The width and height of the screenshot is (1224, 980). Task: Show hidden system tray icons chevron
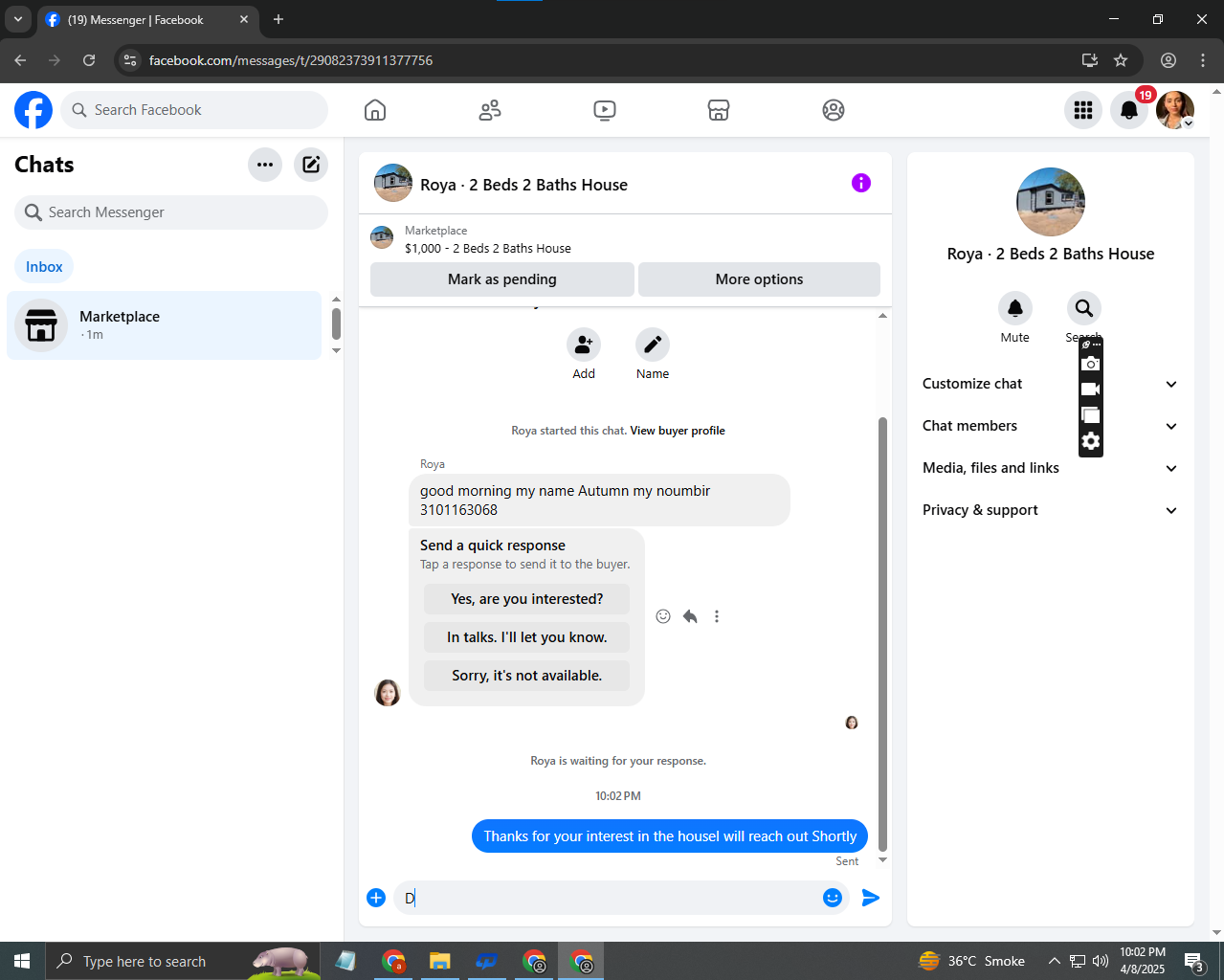pos(1055,961)
